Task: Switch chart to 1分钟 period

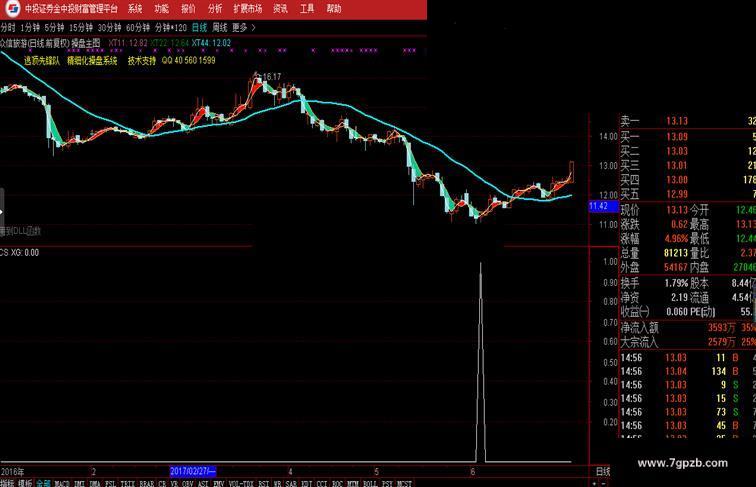Action: click(30, 27)
